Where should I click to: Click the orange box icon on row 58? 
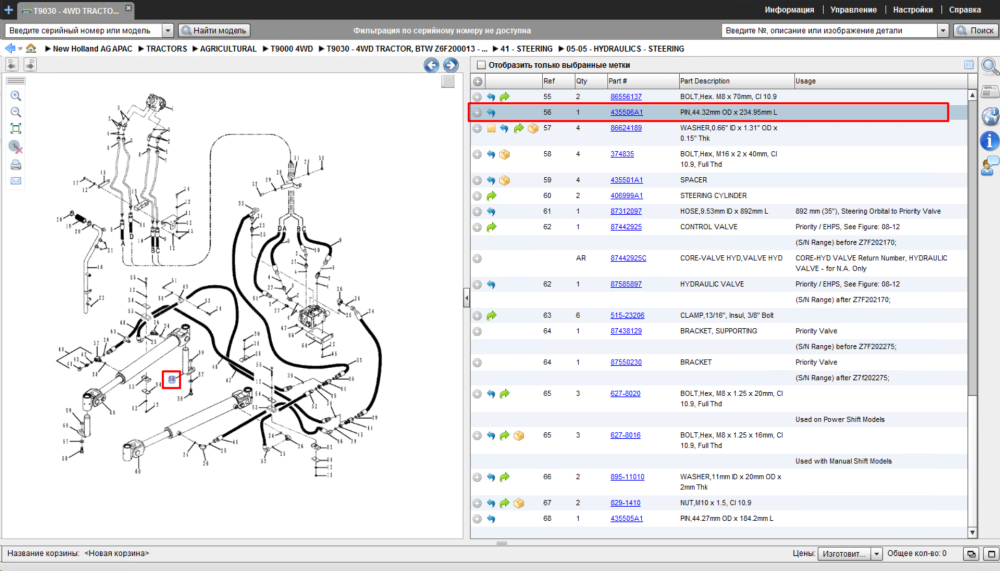click(504, 154)
